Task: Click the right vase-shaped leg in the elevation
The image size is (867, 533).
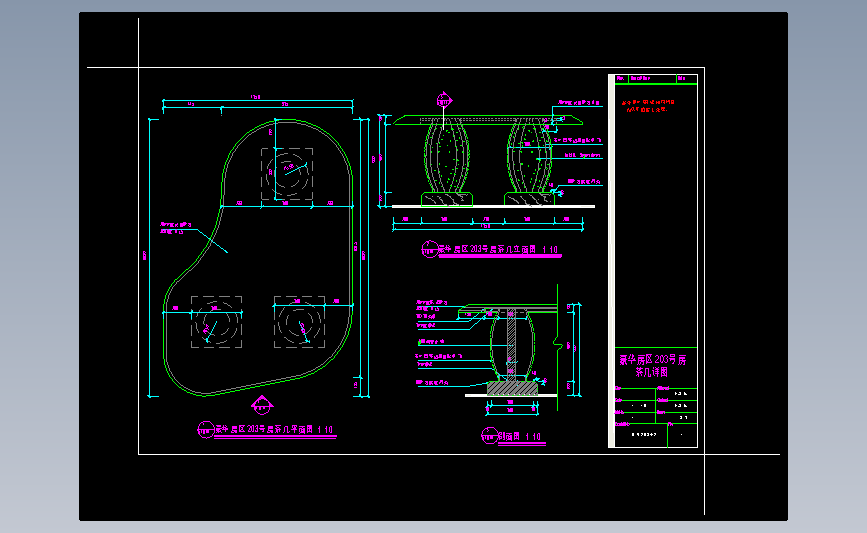Action: click(530, 158)
